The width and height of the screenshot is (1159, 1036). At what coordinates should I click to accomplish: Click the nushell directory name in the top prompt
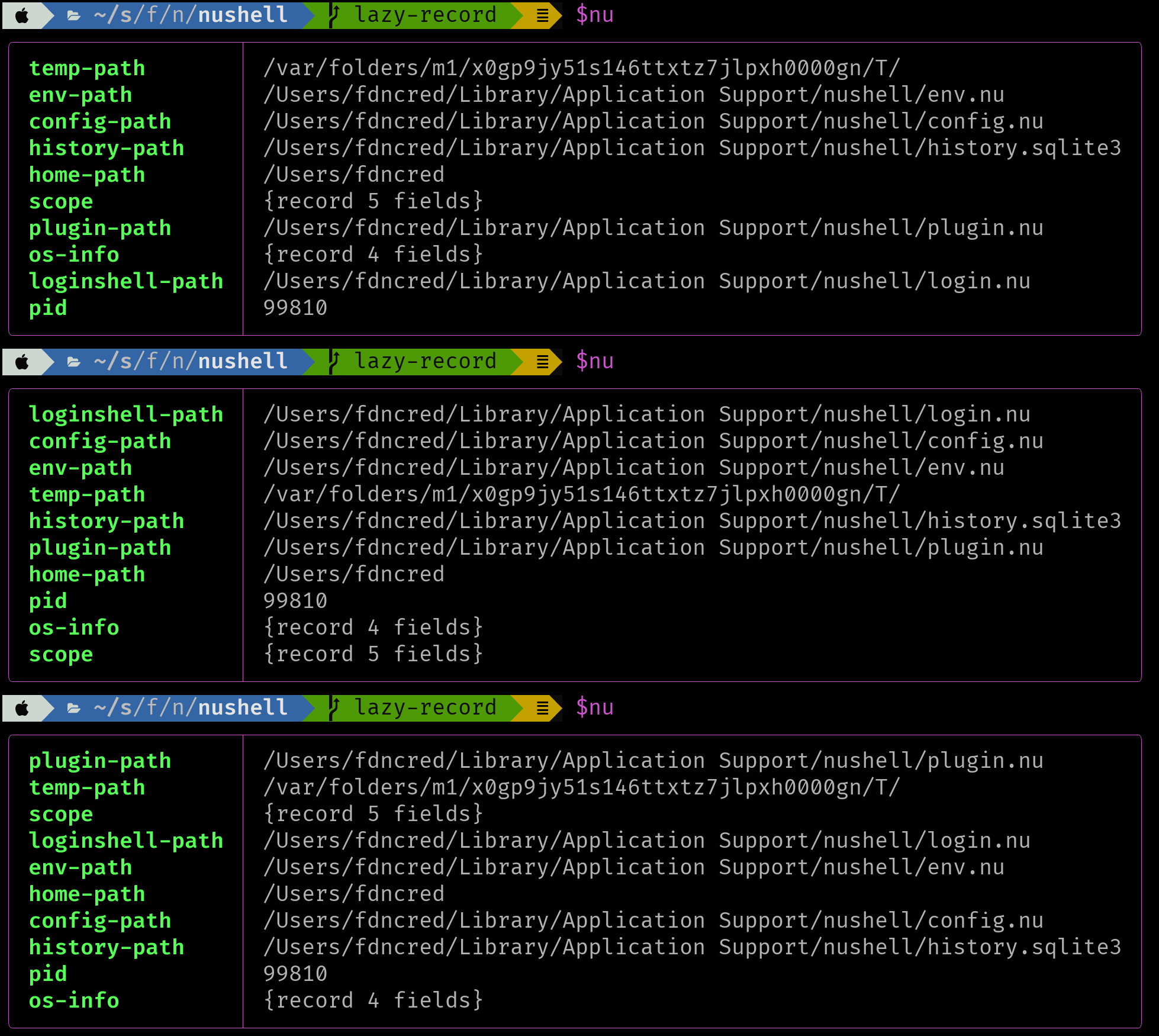point(243,15)
